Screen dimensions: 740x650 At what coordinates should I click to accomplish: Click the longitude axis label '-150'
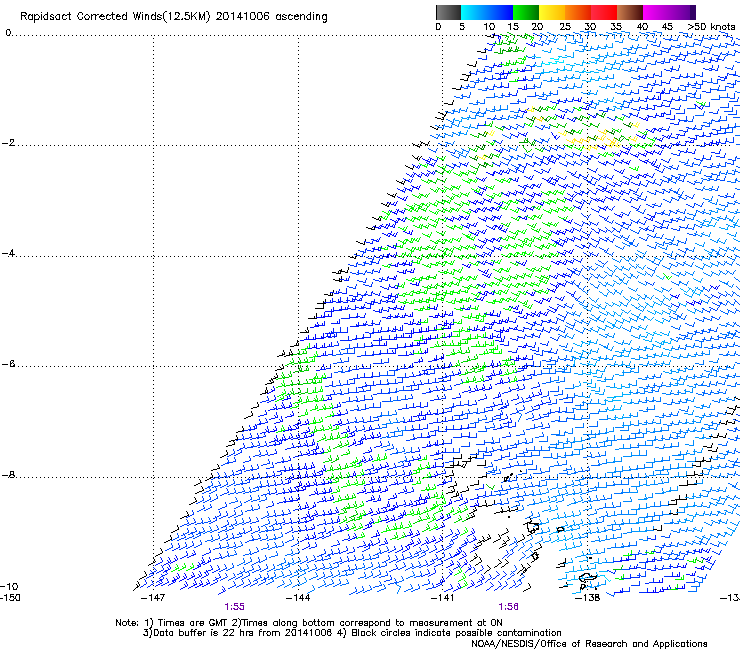pyautogui.click(x=10, y=598)
